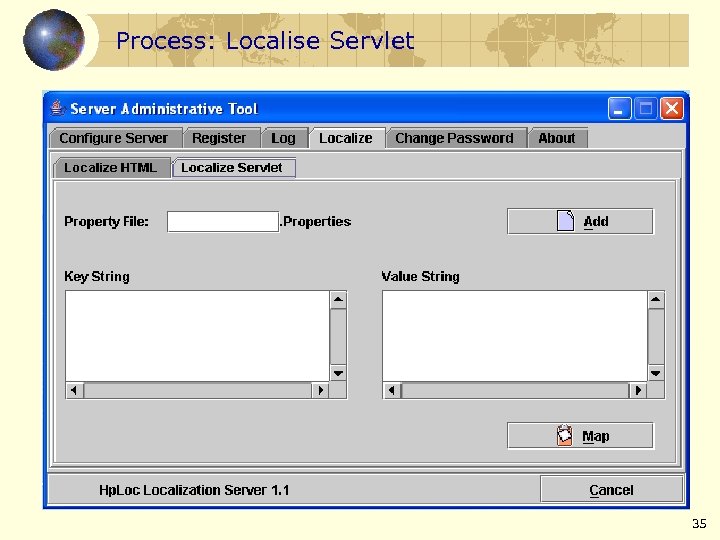The height and width of the screenshot is (540, 720).
Task: Click the 'Key String' label
Action: click(97, 276)
